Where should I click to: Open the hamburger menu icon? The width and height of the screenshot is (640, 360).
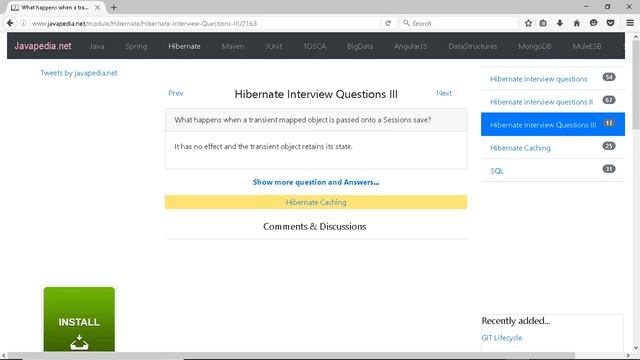point(630,23)
